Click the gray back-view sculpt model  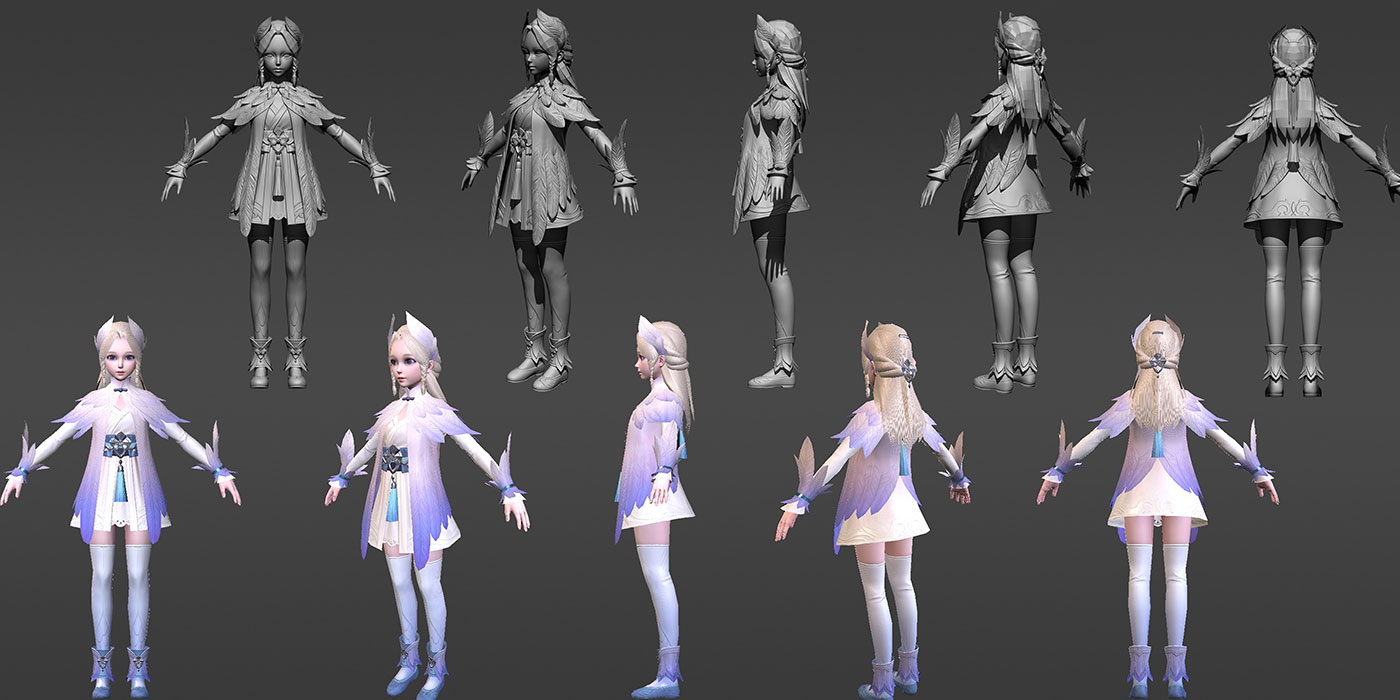coord(1290,190)
